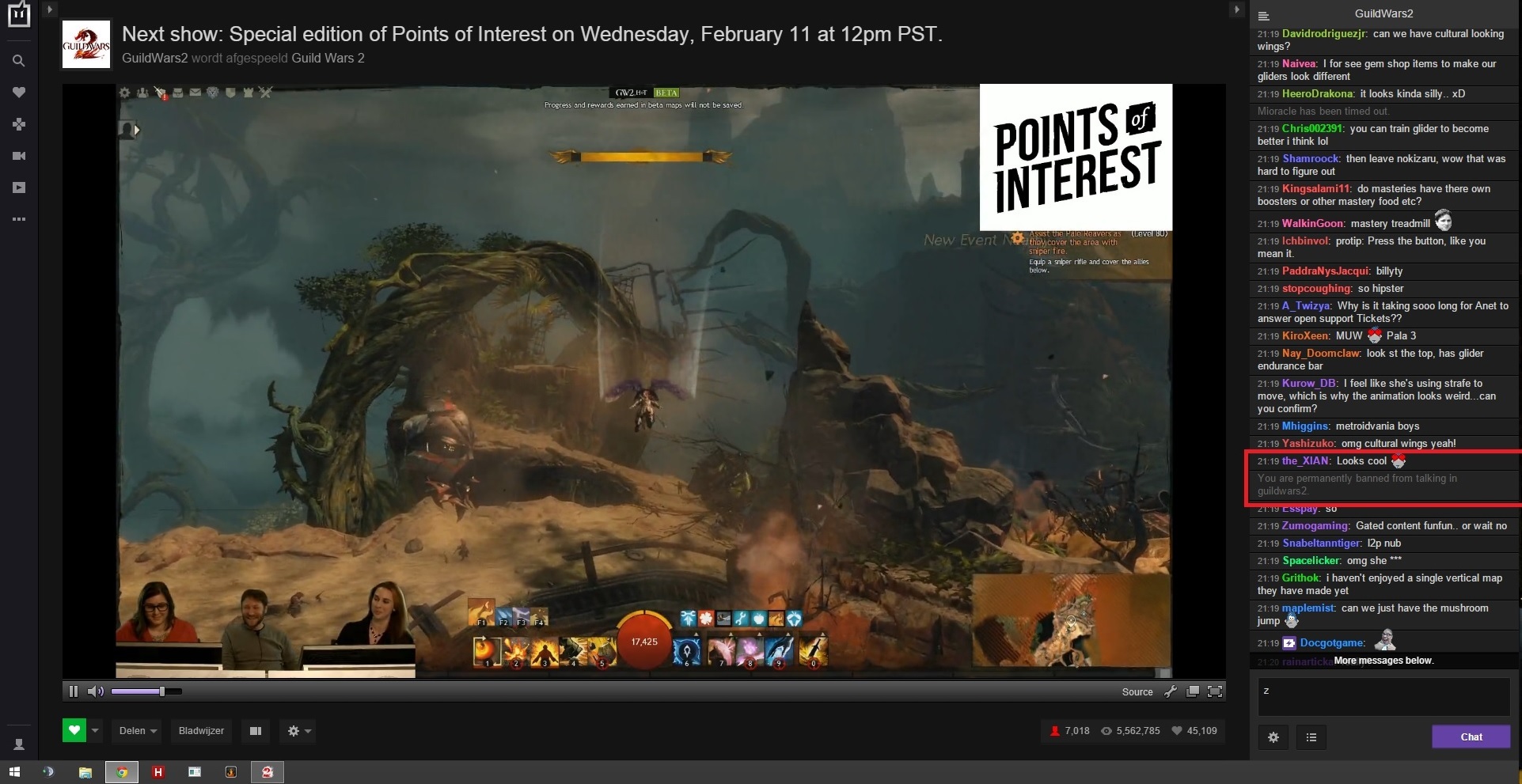Show the chat viewer list
The image size is (1522, 784).
1311,737
